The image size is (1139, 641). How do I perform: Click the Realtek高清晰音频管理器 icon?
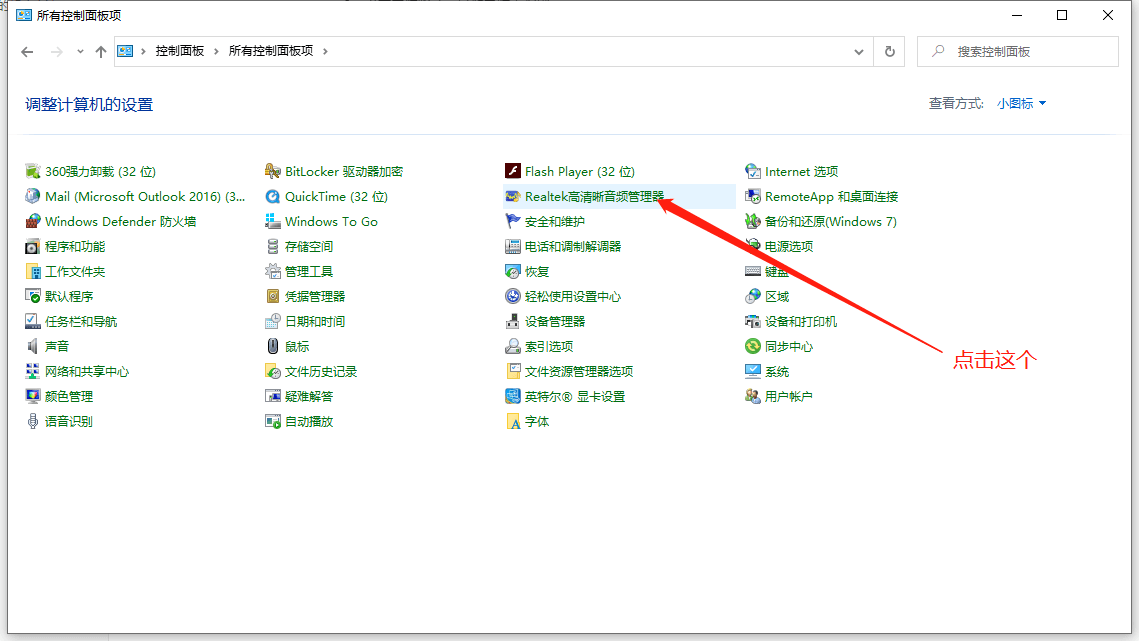pos(512,196)
